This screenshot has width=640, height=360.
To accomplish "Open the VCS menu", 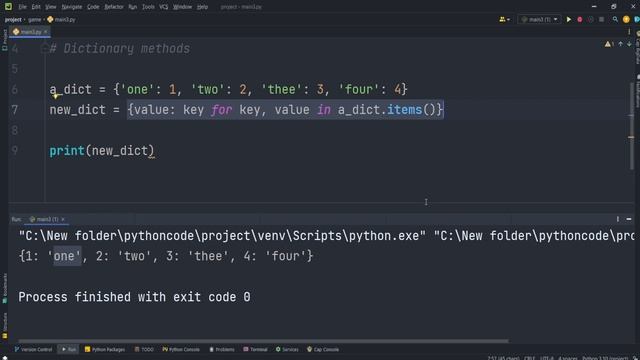I will click(164, 7).
